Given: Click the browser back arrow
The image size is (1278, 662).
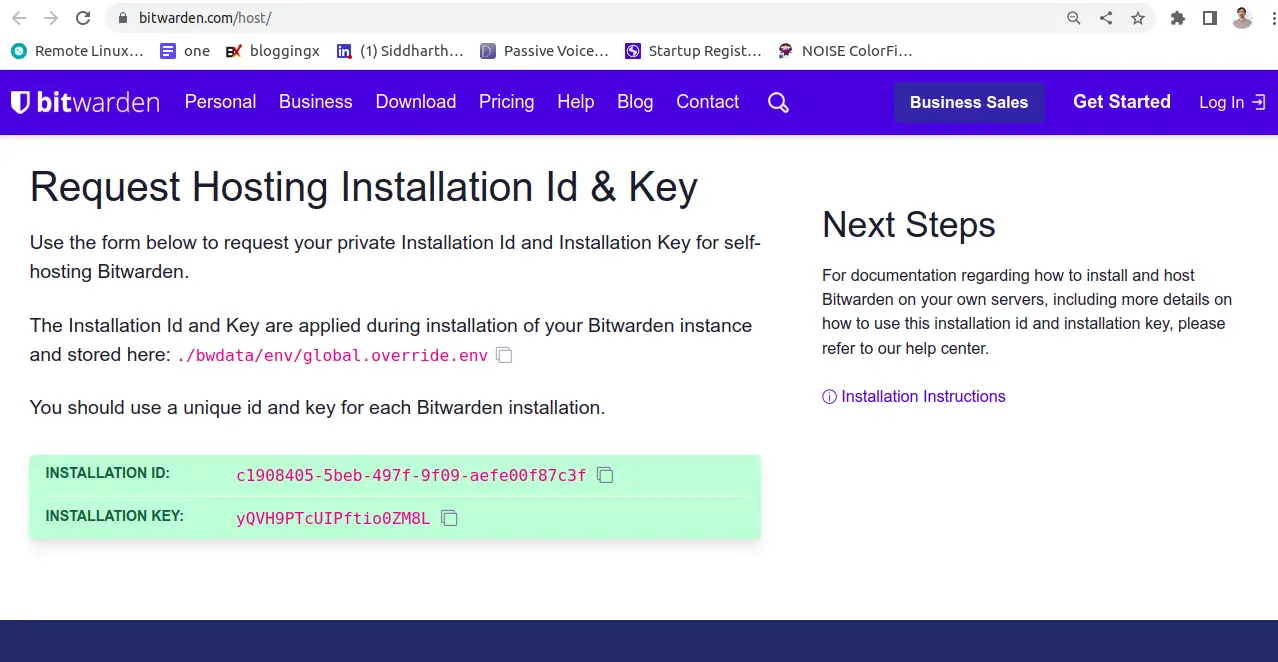Looking at the screenshot, I should pyautogui.click(x=19, y=18).
